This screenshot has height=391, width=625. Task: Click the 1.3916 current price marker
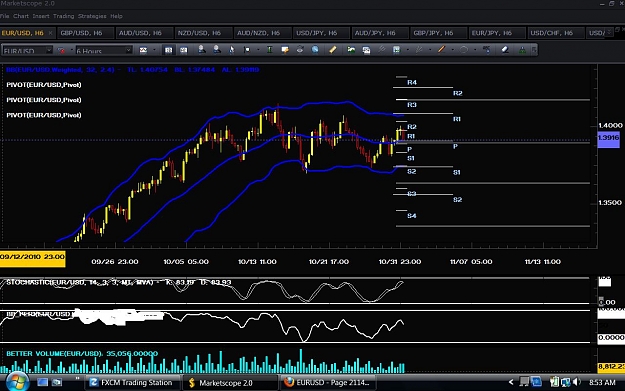pyautogui.click(x=609, y=138)
